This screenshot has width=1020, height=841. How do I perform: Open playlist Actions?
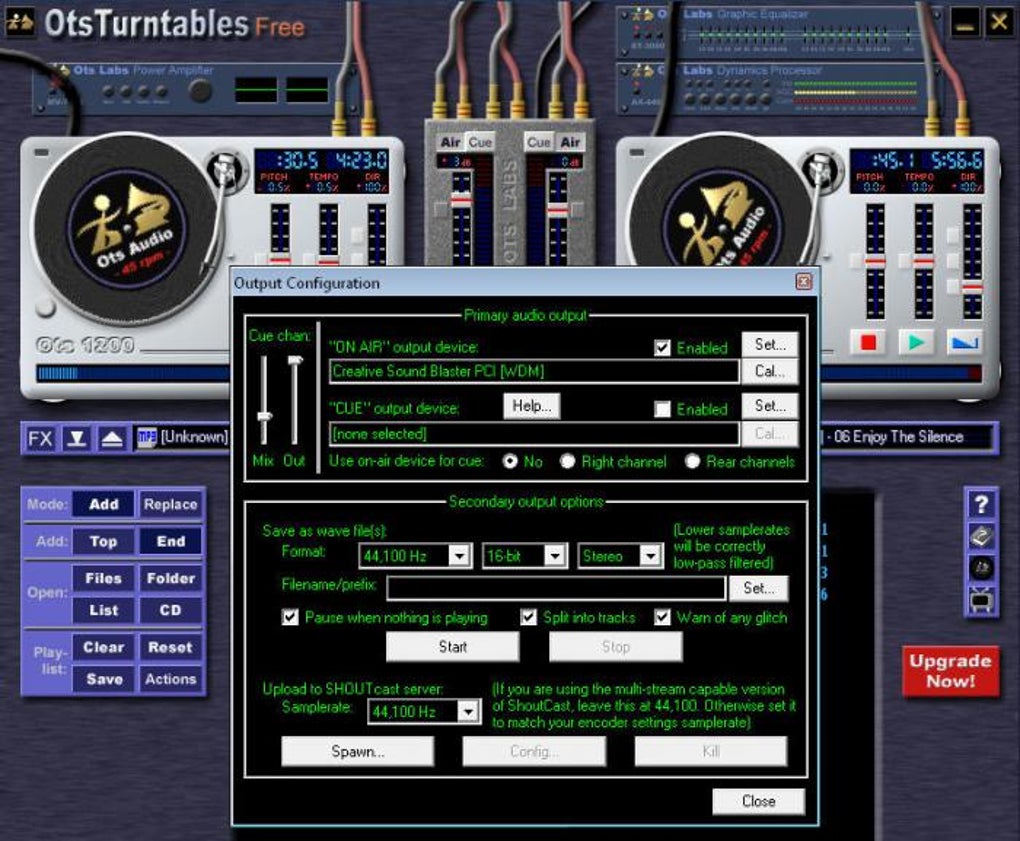170,679
